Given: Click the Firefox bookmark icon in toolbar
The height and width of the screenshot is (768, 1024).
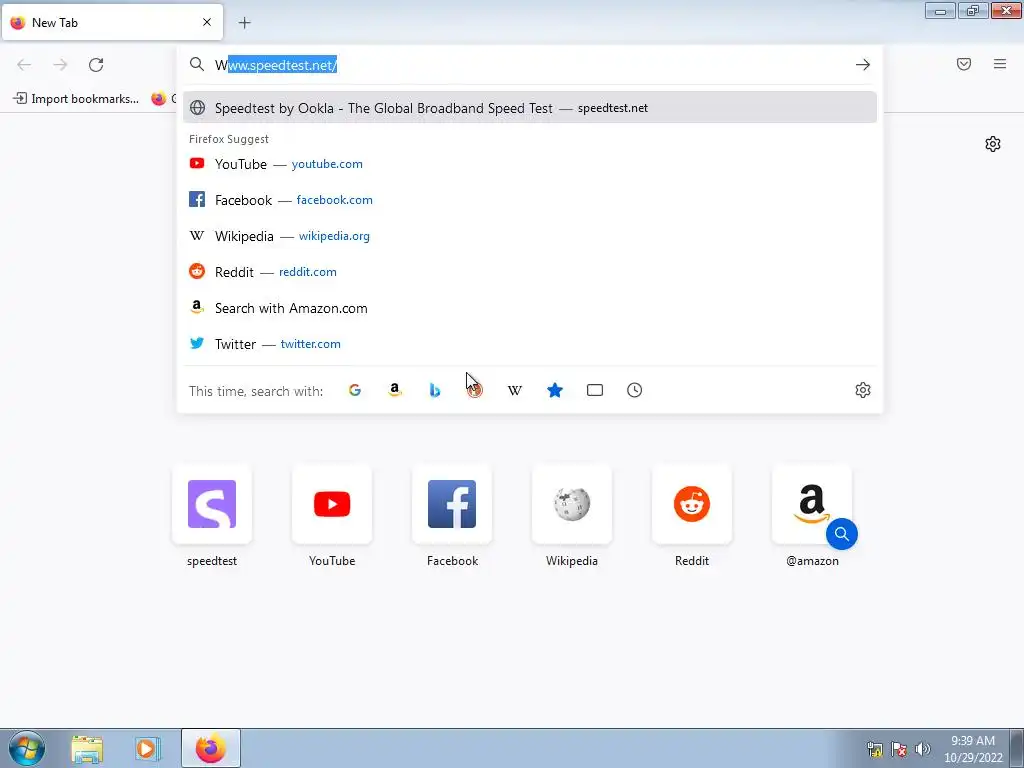Looking at the screenshot, I should (x=159, y=99).
